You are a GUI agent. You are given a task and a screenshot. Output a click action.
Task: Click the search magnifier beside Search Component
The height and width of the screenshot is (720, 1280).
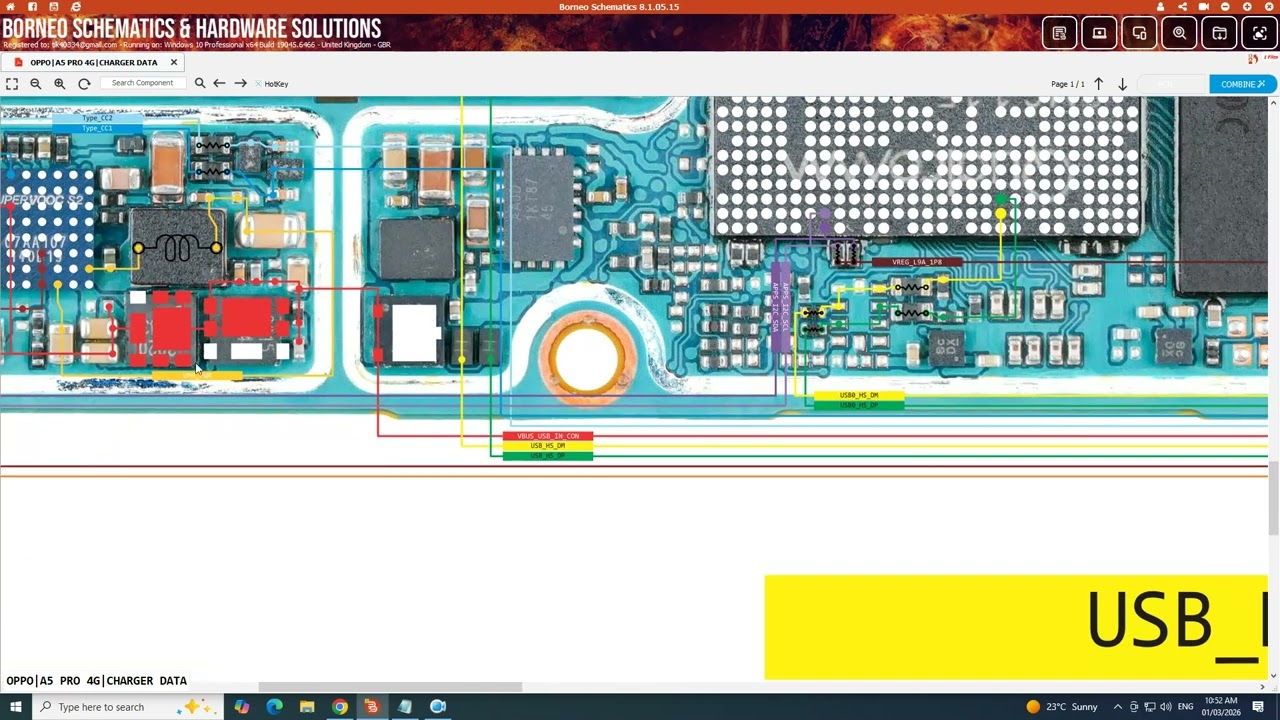tap(200, 84)
